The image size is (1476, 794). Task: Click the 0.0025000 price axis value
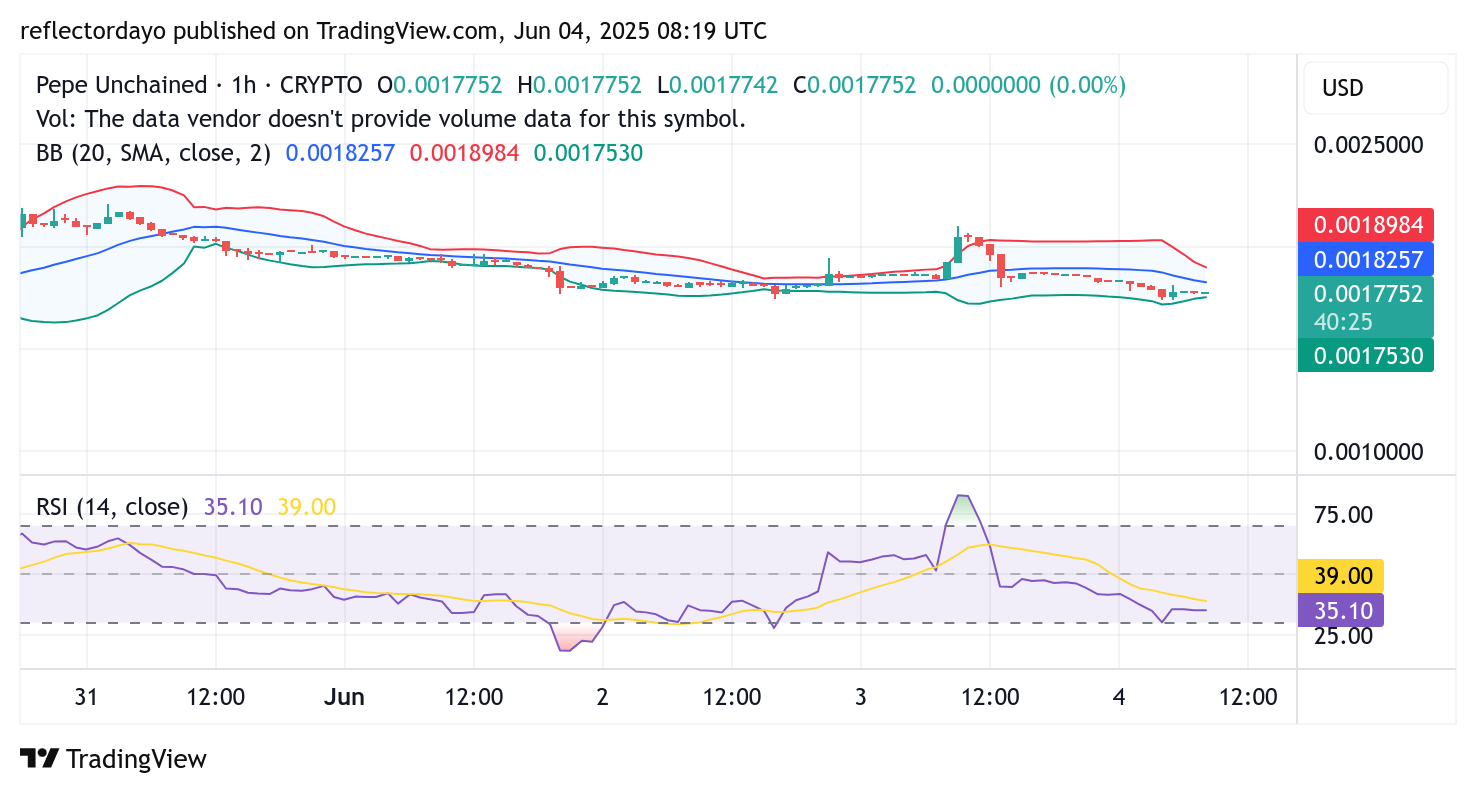1368,145
